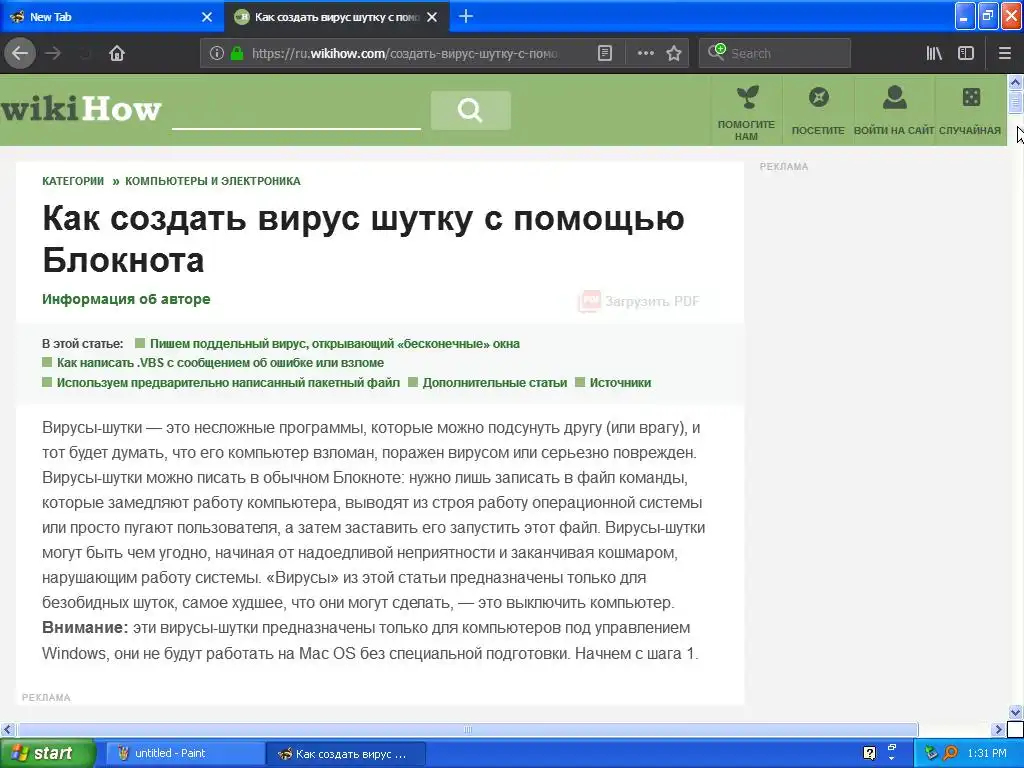Close the New Tab tab
Image resolution: width=1024 pixels, height=768 pixels.
[x=207, y=17]
